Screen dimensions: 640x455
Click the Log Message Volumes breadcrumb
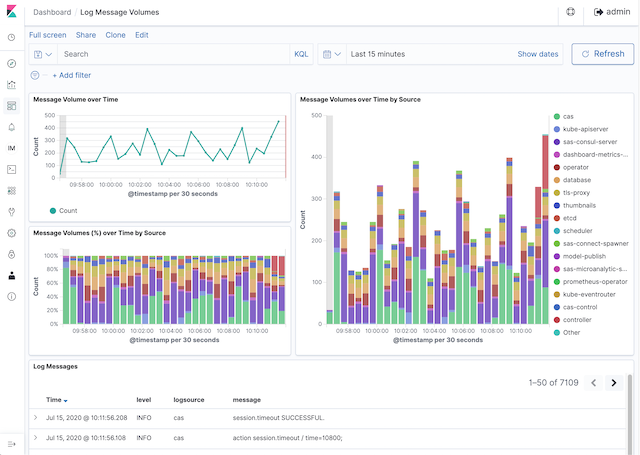[120, 12]
